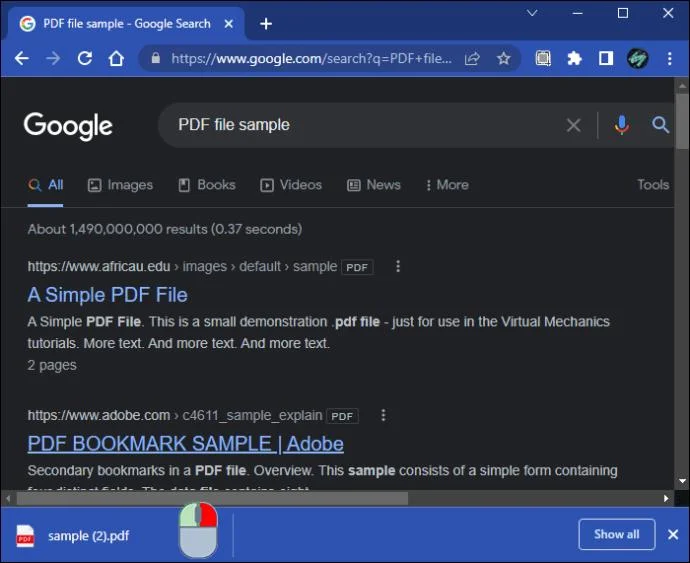
Task: Close the downloads bar
Action: click(673, 534)
